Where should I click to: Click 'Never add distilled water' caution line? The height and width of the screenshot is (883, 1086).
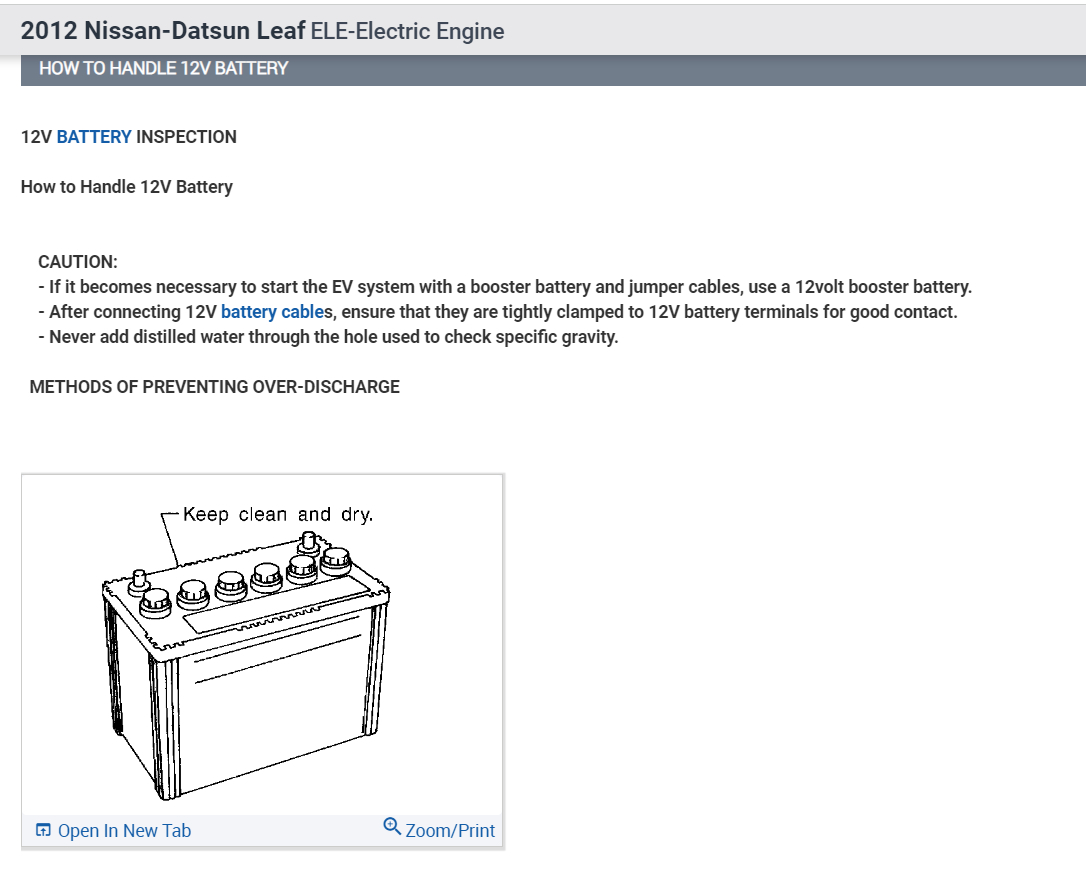328,337
